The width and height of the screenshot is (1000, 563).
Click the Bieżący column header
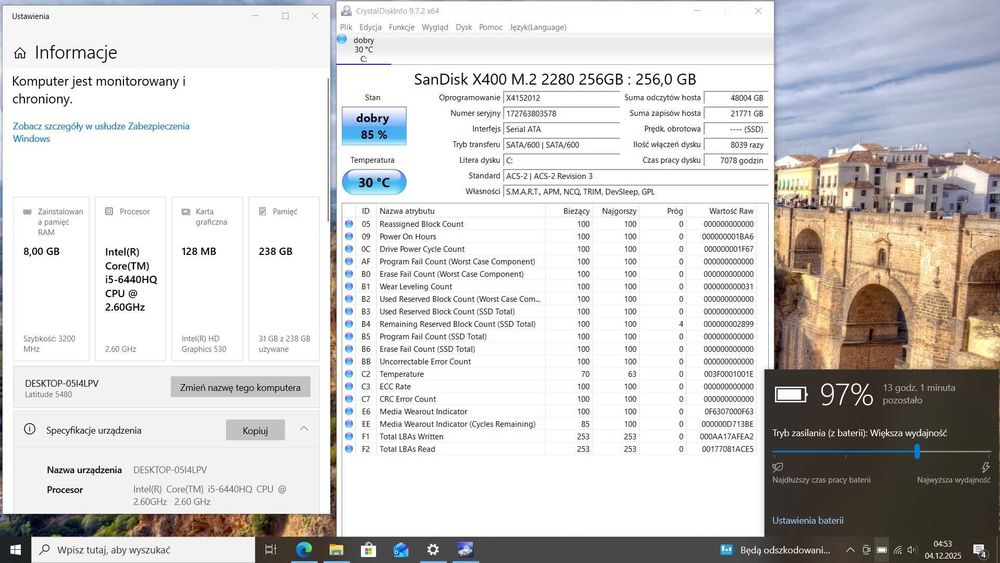[570, 211]
